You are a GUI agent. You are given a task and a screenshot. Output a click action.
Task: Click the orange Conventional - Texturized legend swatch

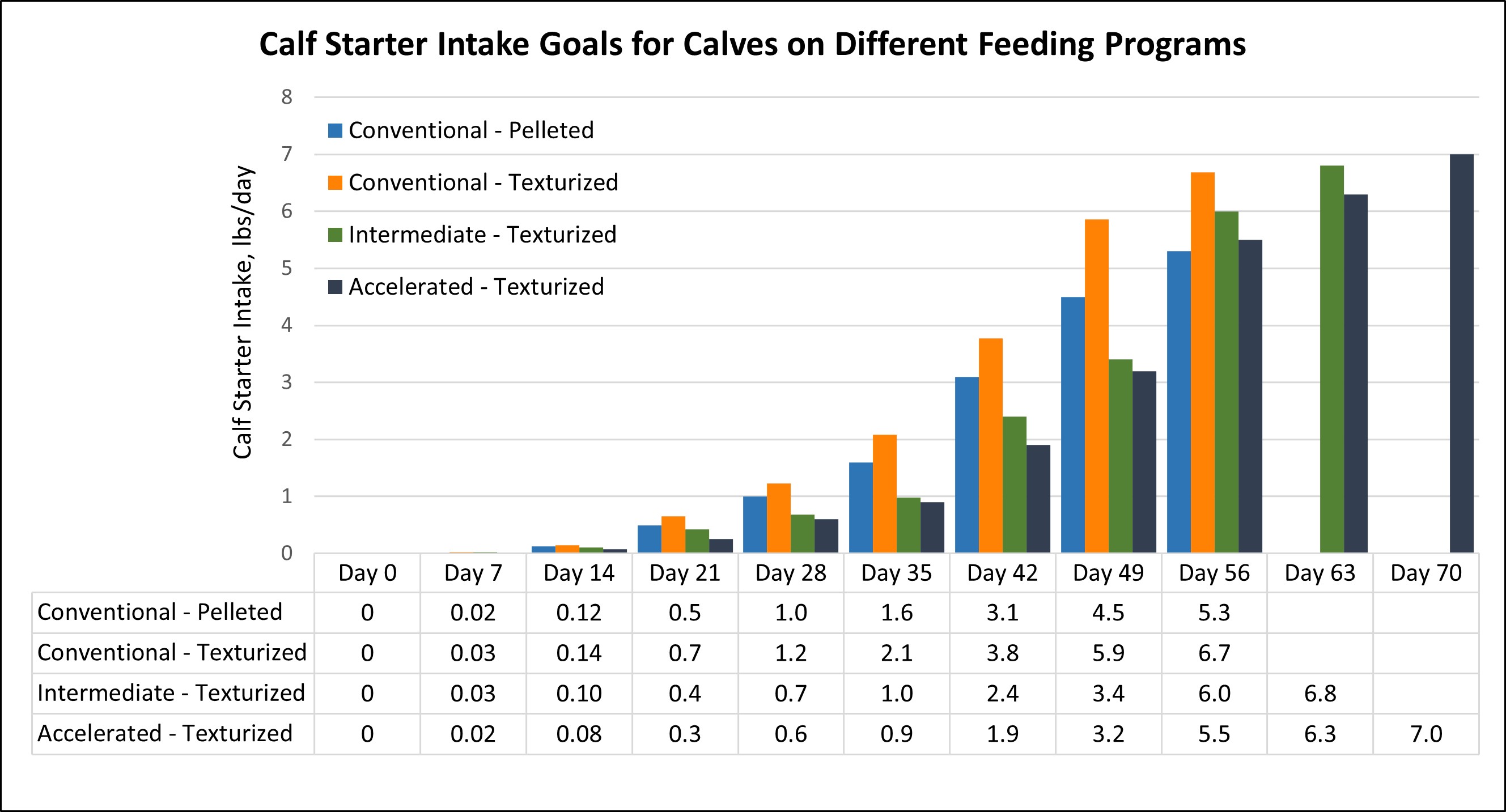(x=335, y=182)
